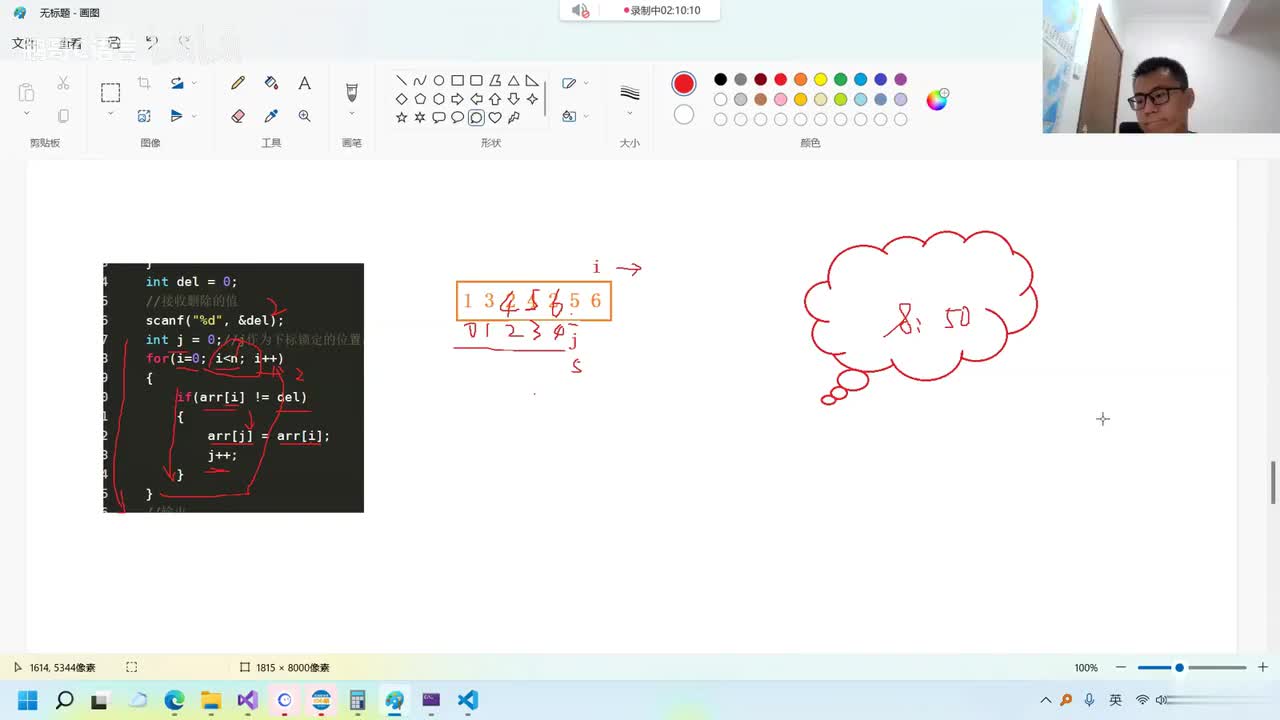Select primary color 1 red circle
This screenshot has height=720, width=1280.
684,84
